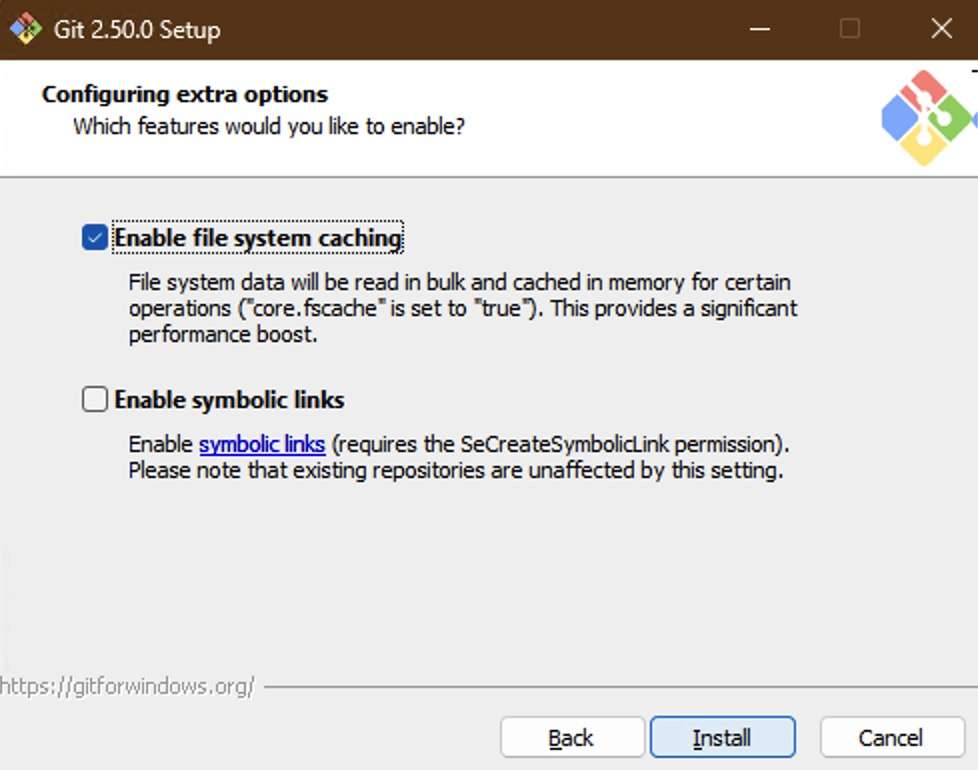Cancel the Git setup wizard
The width and height of the screenshot is (978, 770).
tap(891, 738)
